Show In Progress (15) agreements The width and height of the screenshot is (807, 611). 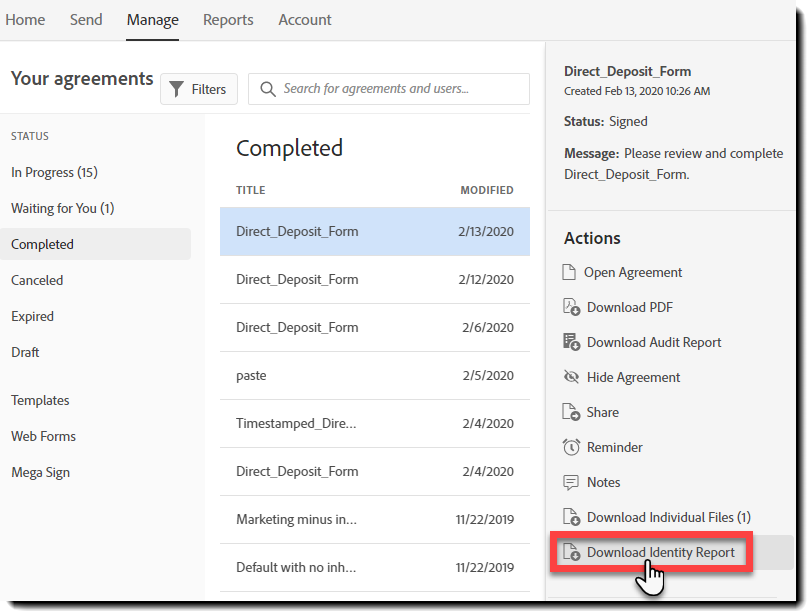(54, 172)
